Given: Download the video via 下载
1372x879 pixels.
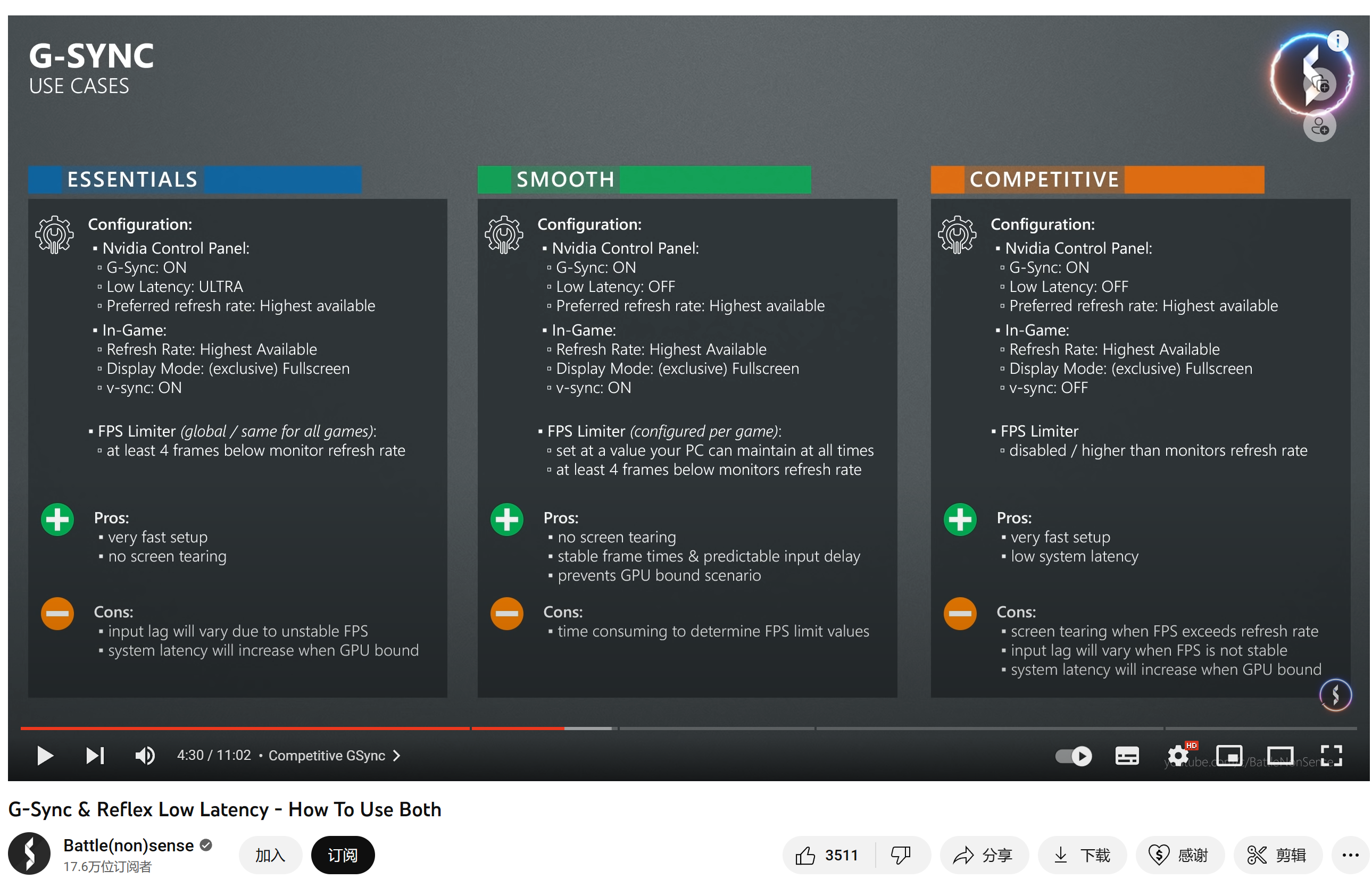Looking at the screenshot, I should pos(1082,855).
